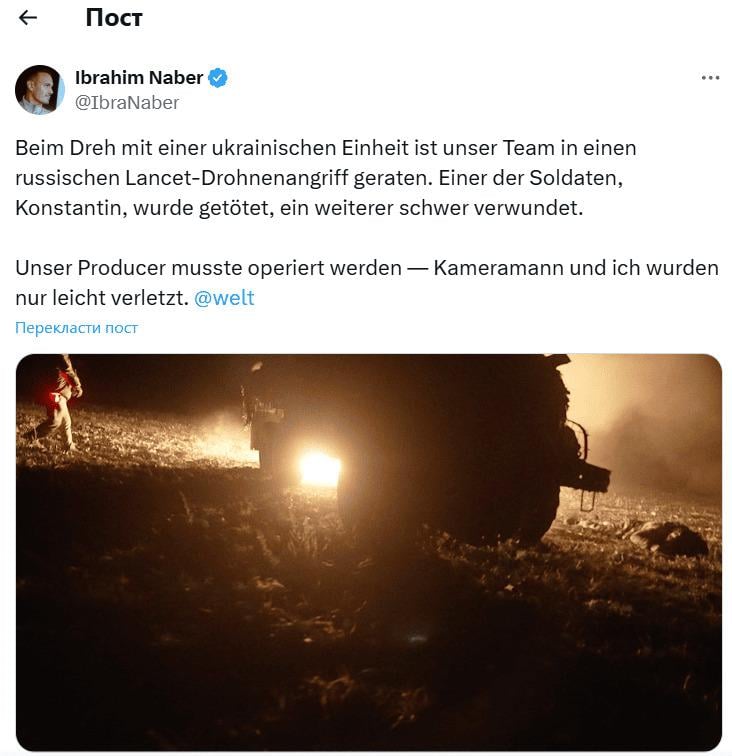Click the paragraph starting Unser Producer
The image size is (732, 756).
(x=366, y=283)
